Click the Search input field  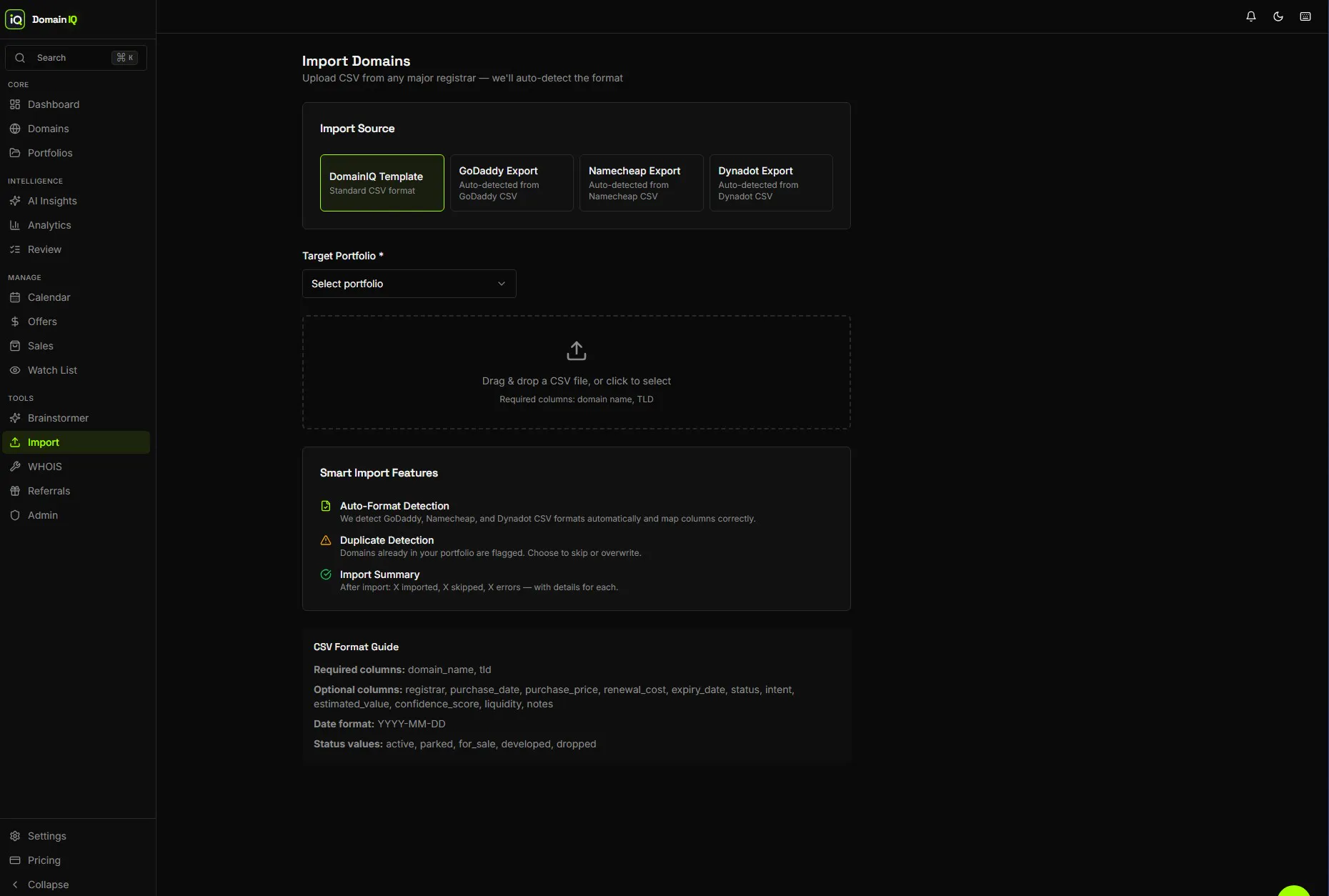click(76, 58)
